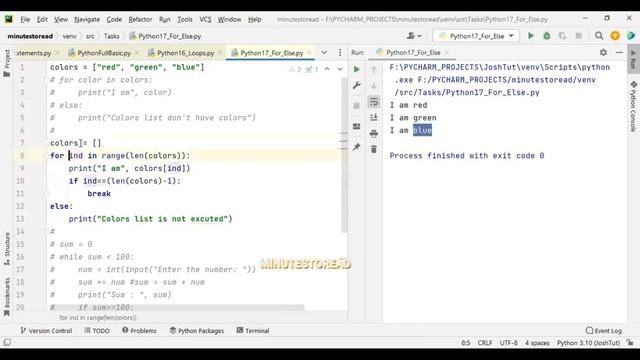Print the console output via the printer icon

[x=373, y=133]
